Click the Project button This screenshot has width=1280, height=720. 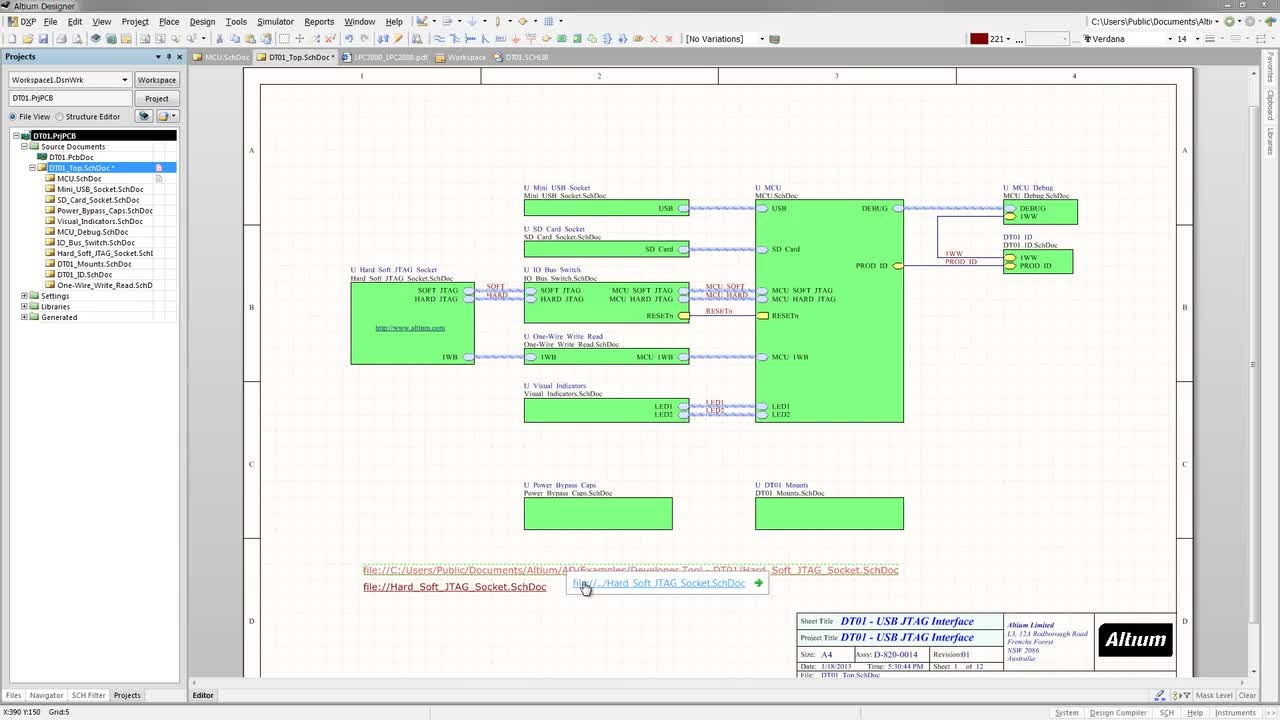[157, 99]
